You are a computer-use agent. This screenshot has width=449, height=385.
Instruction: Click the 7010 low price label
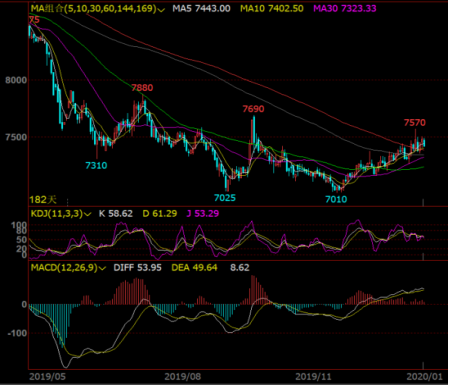[x=336, y=199]
